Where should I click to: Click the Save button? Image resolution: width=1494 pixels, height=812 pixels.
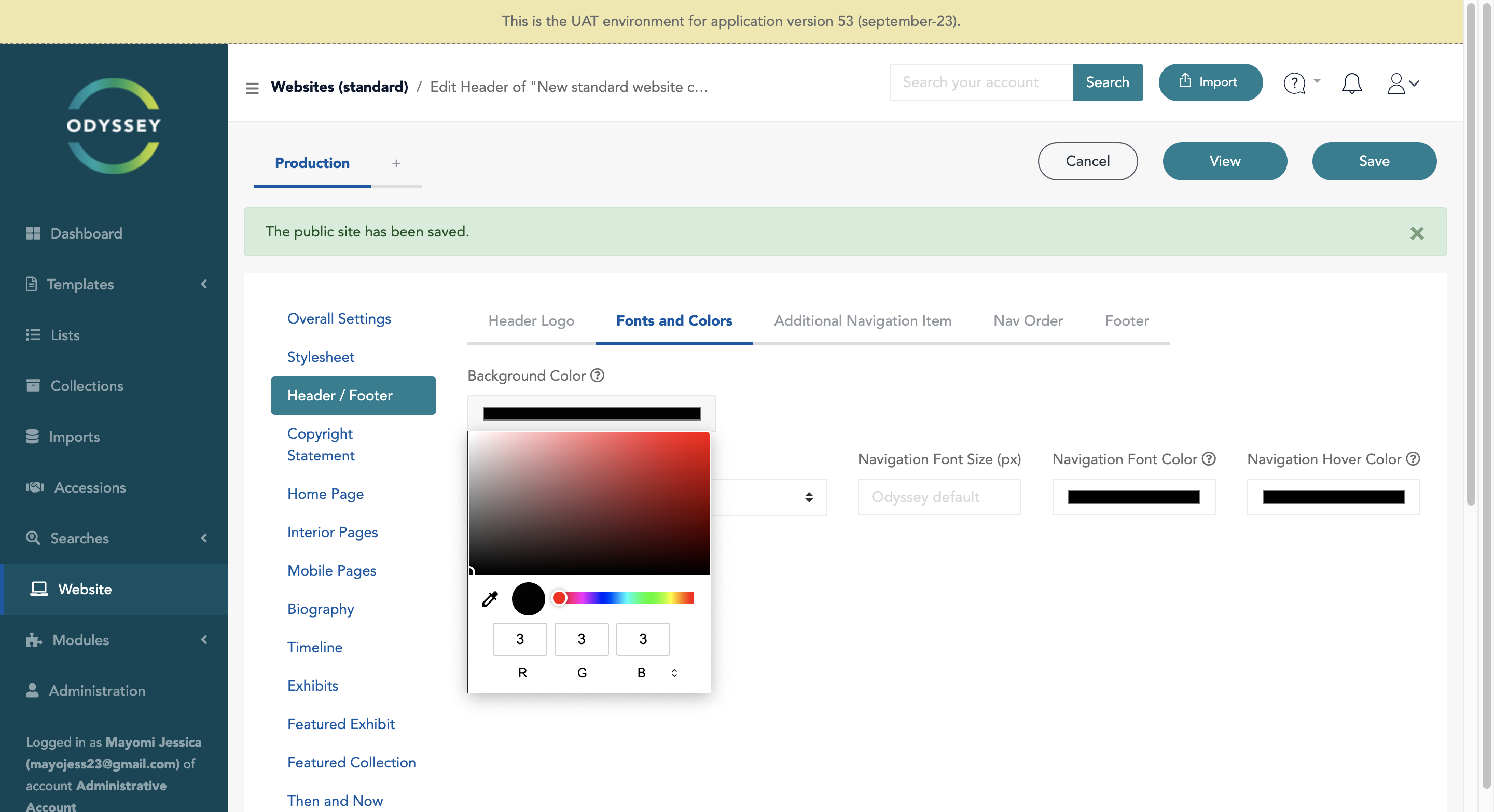tap(1373, 161)
